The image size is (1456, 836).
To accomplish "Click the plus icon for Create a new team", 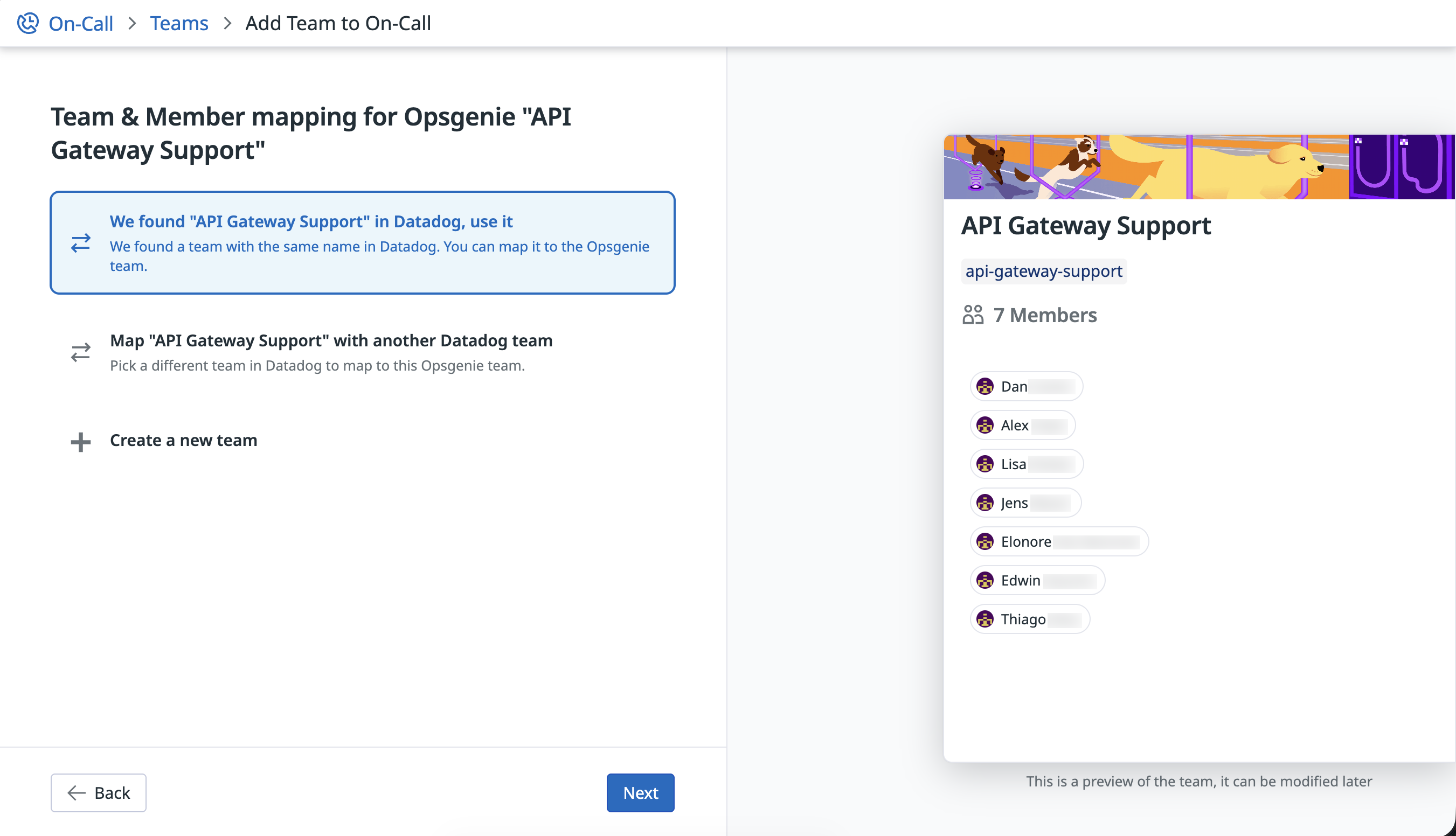I will (80, 442).
